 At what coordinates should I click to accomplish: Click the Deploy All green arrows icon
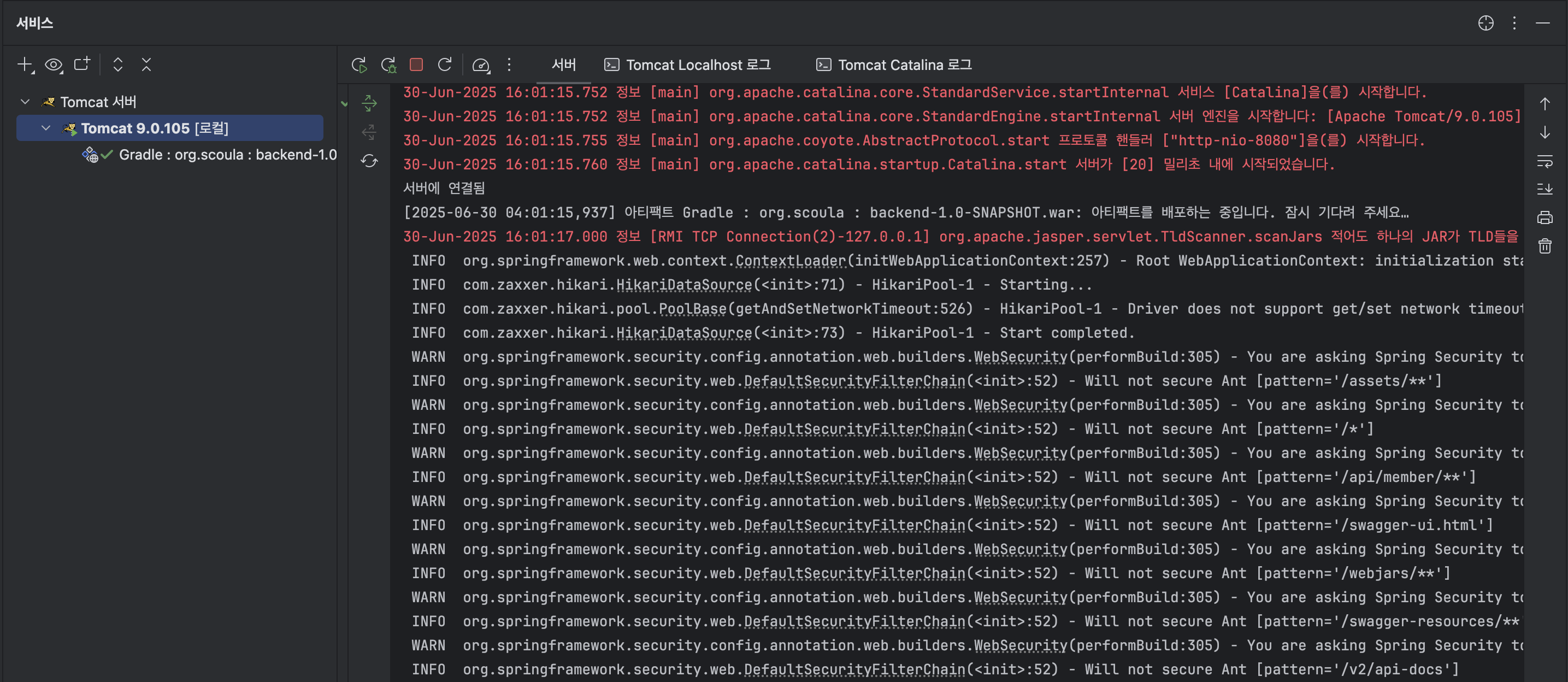(369, 103)
